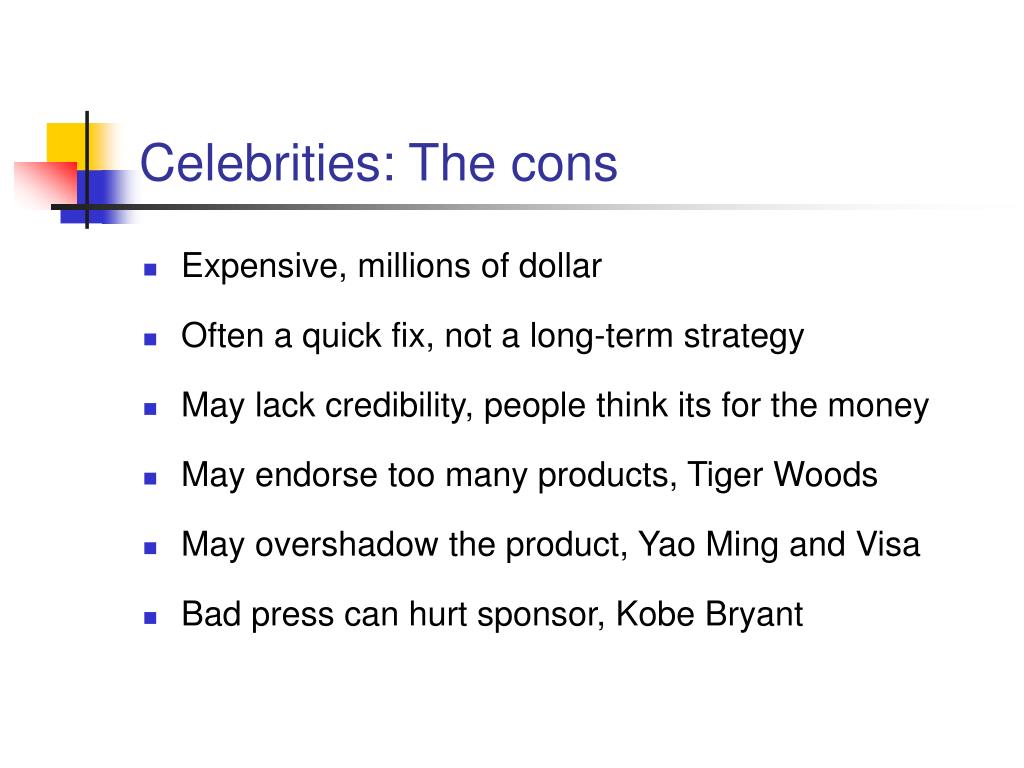Click the bullet beside 'May endorse too many products'
The image size is (1024, 768).
[x=150, y=478]
